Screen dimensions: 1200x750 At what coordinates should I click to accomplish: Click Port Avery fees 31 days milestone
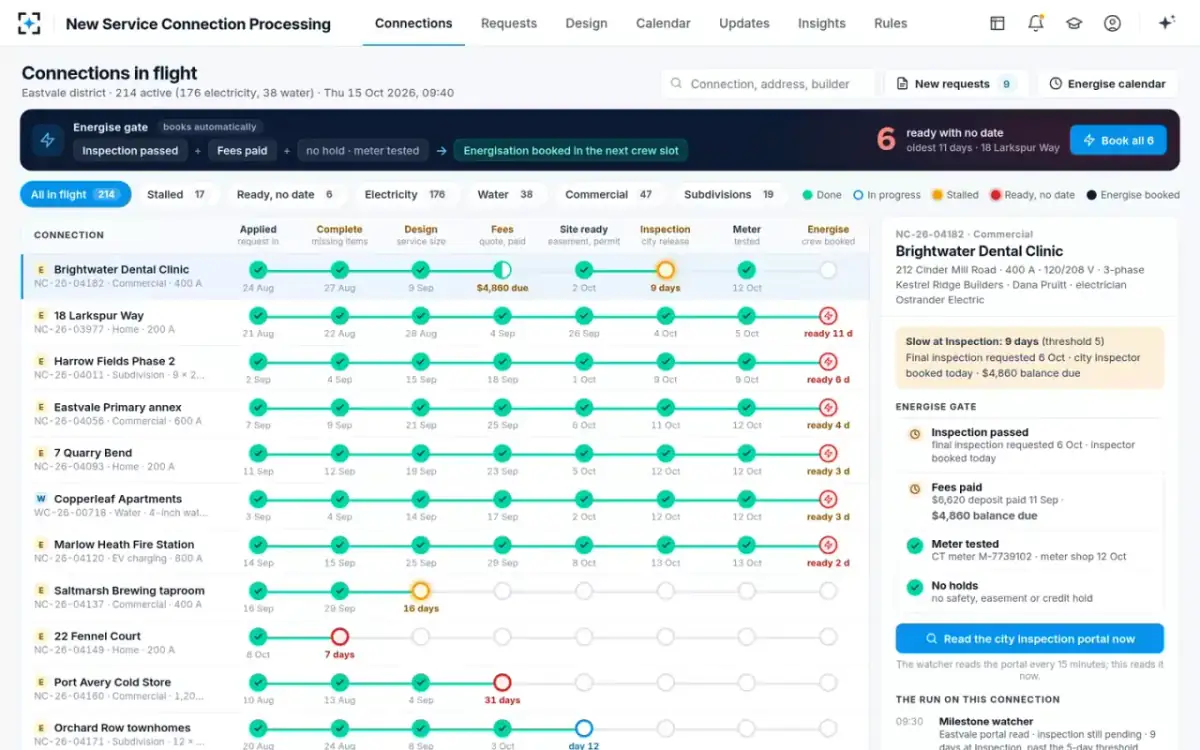pos(502,682)
